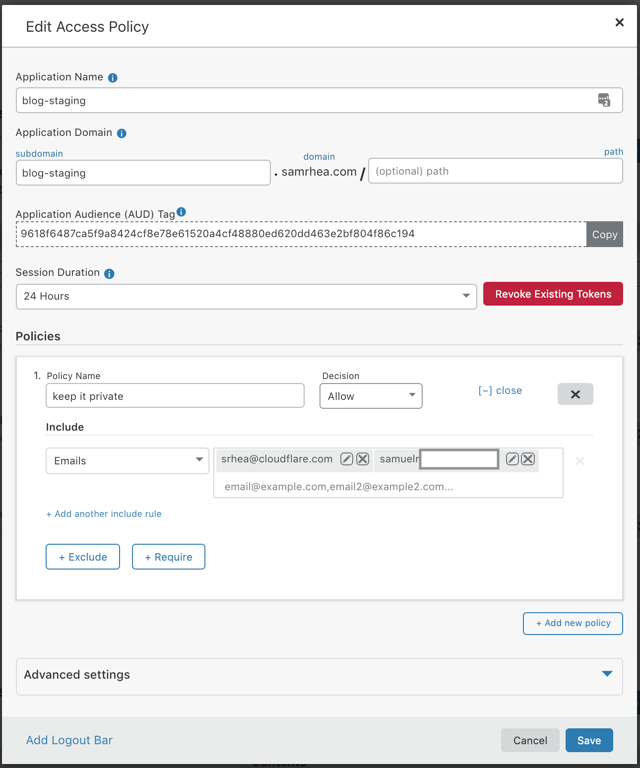Click the Application Domain info icon

[122, 133]
